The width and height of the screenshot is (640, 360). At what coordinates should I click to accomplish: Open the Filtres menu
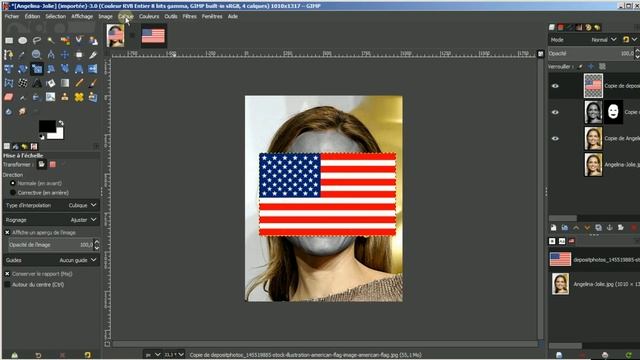[x=189, y=16]
